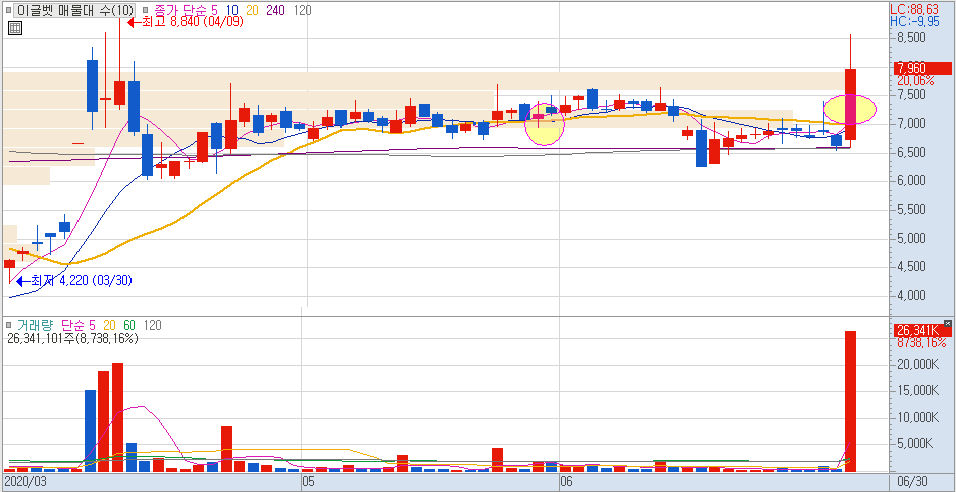Click the 26,341,101주(8,738.16%) volume readout
Image resolution: width=956 pixels, height=492 pixels.
pyautogui.click(x=73, y=338)
